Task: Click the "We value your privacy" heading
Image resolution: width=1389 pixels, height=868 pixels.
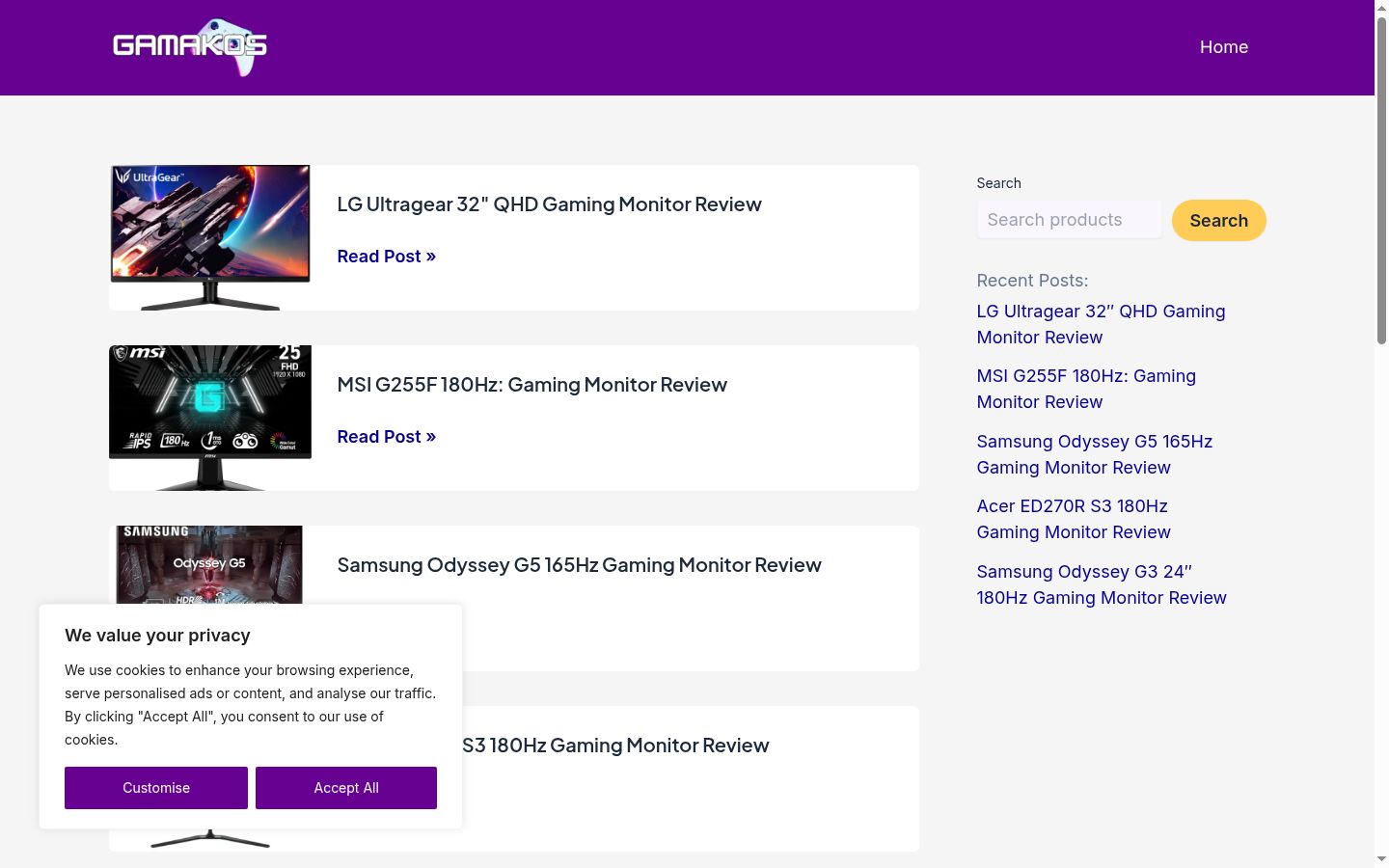Action: click(x=157, y=636)
